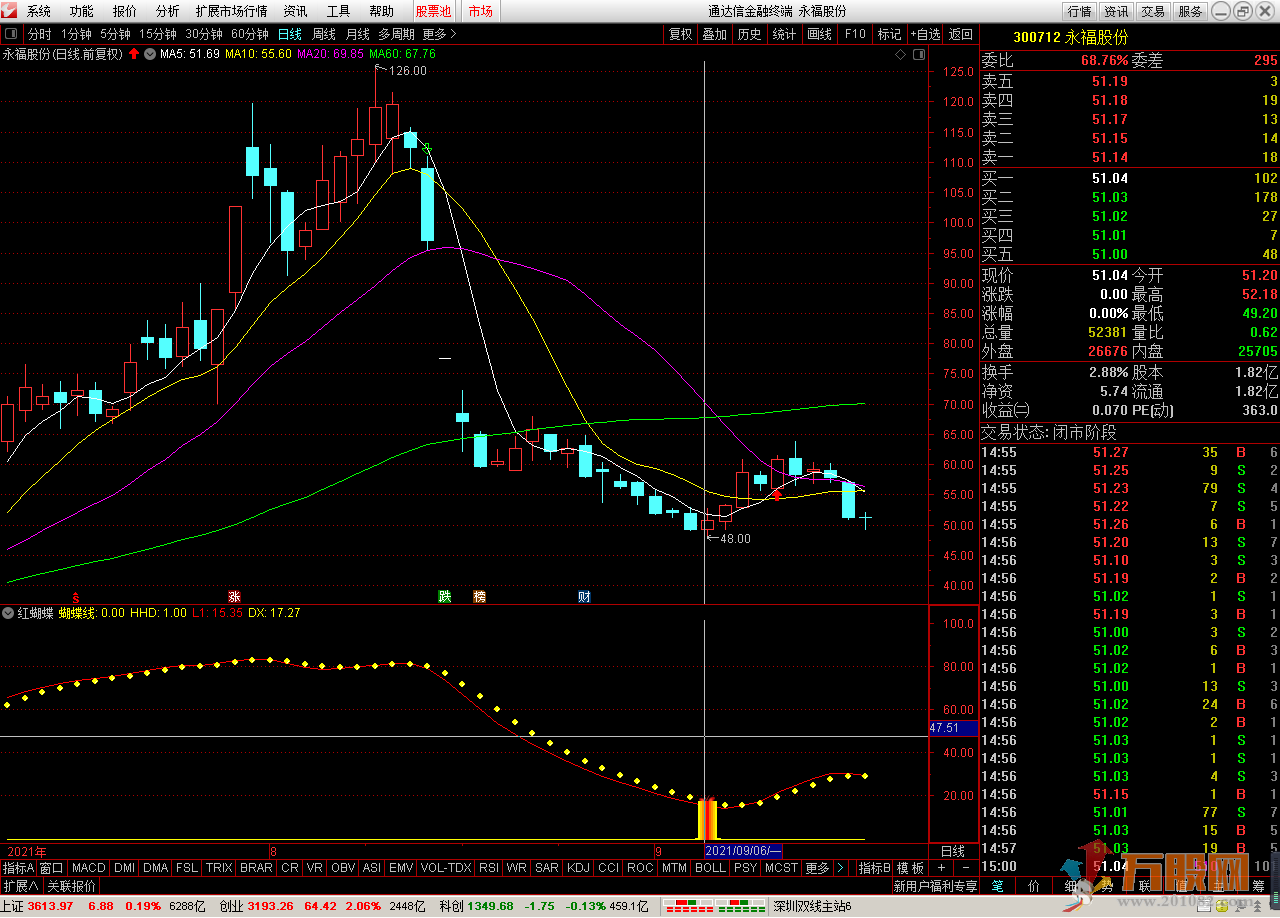Open the 系统 menu

[x=39, y=11]
